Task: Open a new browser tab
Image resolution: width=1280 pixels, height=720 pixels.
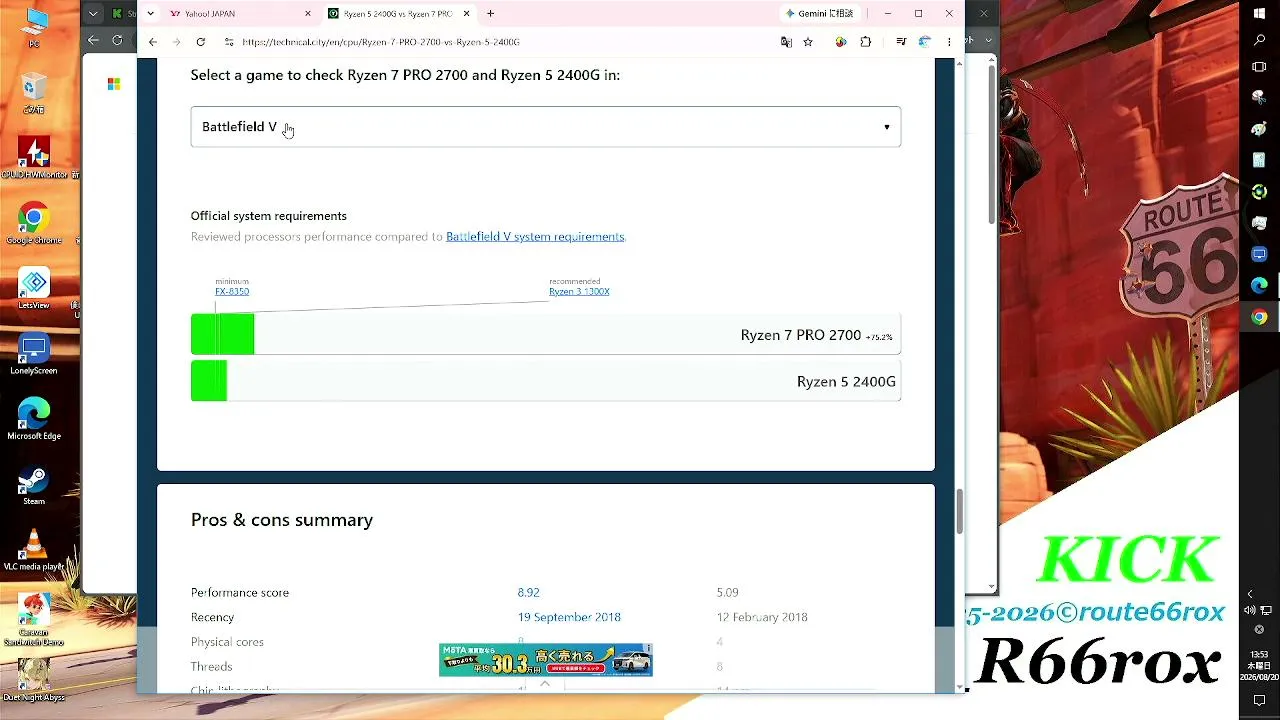Action: point(490,14)
